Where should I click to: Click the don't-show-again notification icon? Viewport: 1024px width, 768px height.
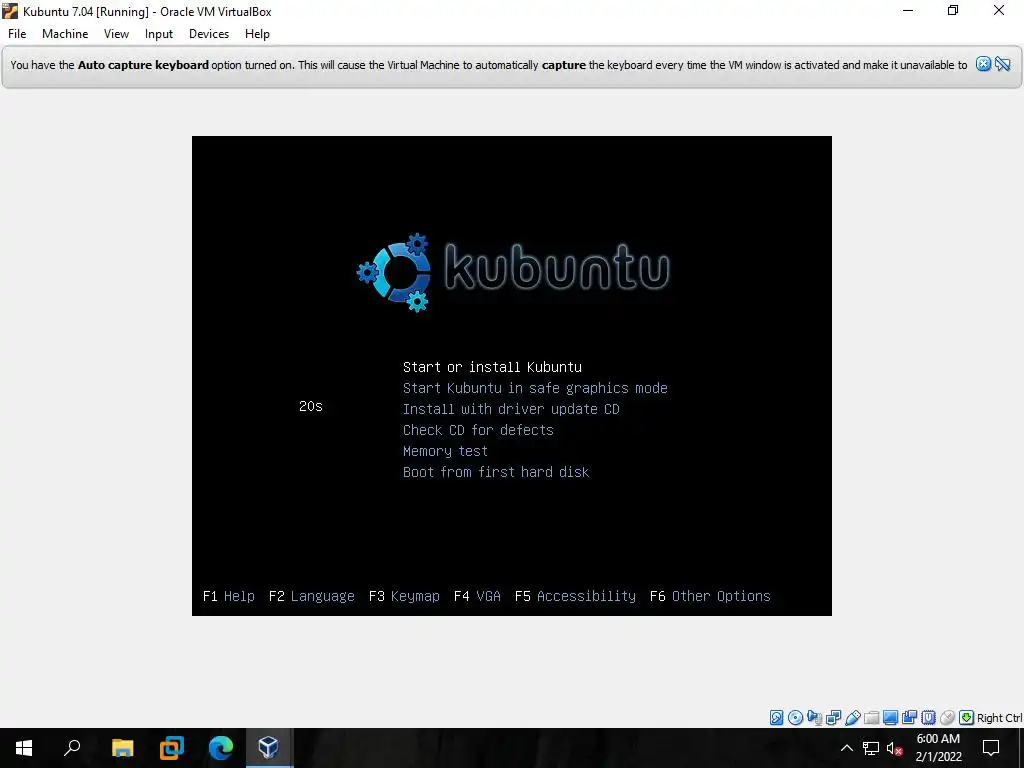pyautogui.click(x=1003, y=64)
